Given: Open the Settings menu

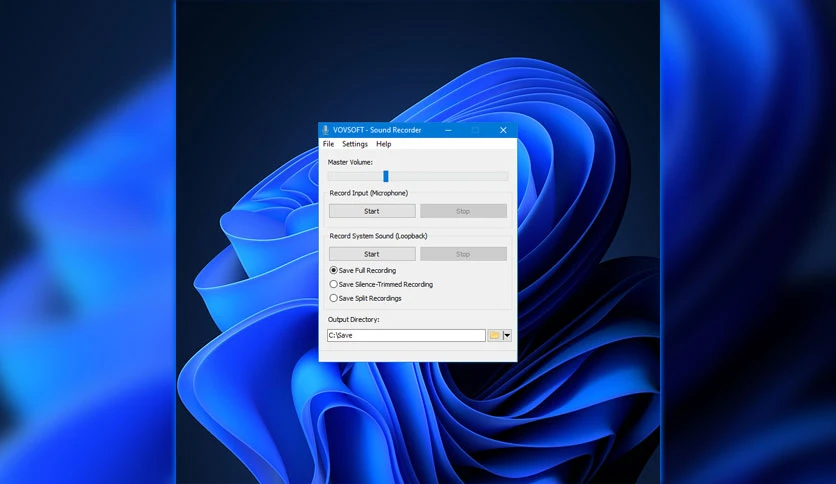Looking at the screenshot, I should 355,144.
